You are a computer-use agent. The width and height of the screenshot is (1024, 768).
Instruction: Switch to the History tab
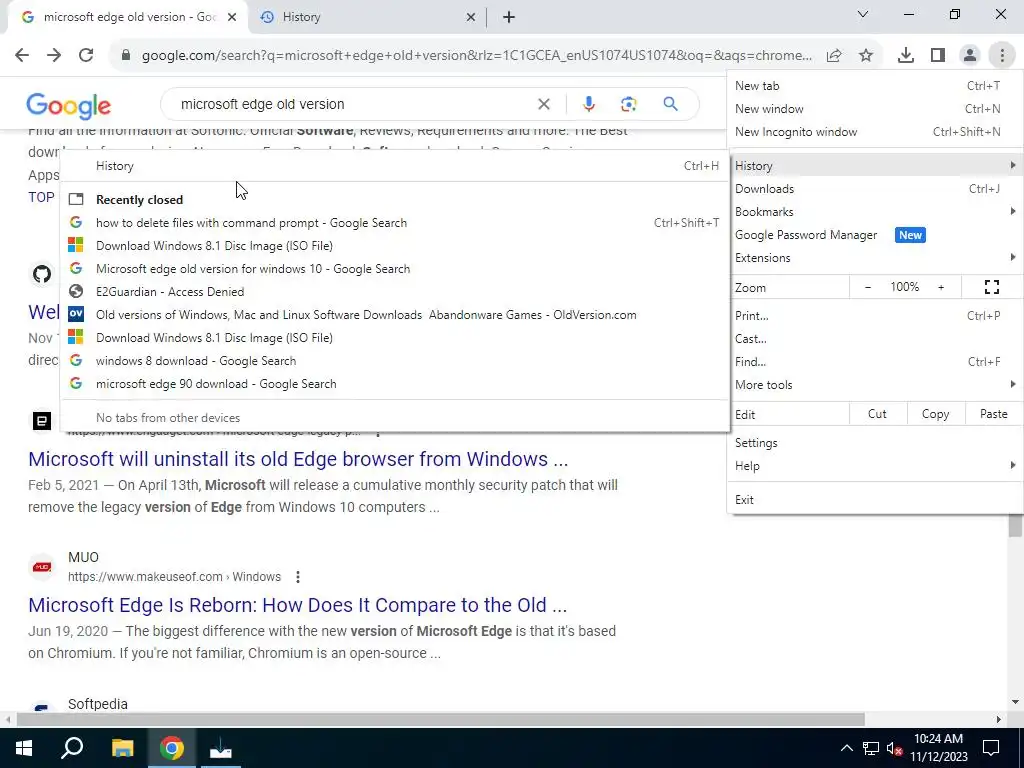click(x=369, y=17)
